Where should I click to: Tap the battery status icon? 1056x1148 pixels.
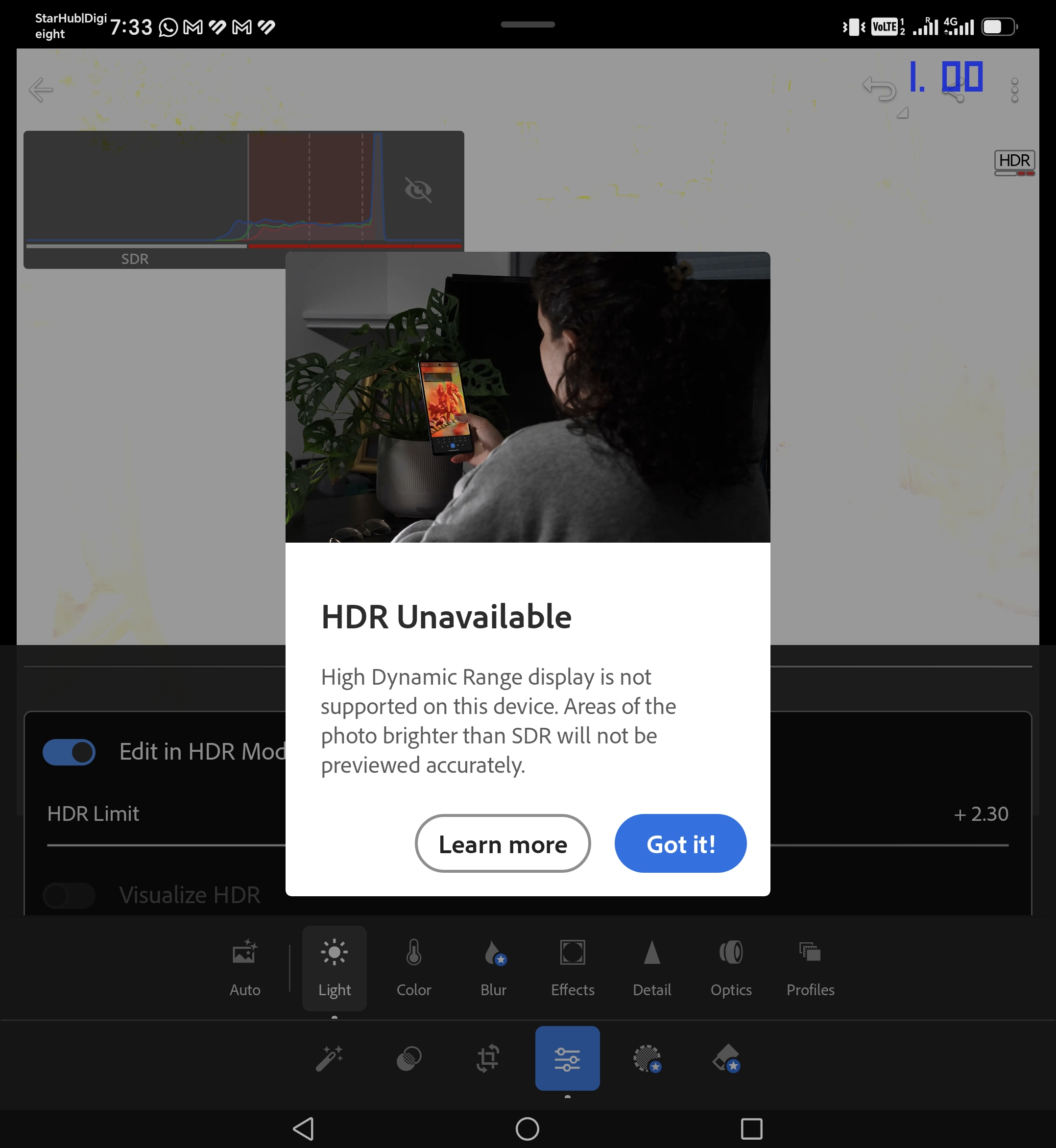[x=999, y=27]
